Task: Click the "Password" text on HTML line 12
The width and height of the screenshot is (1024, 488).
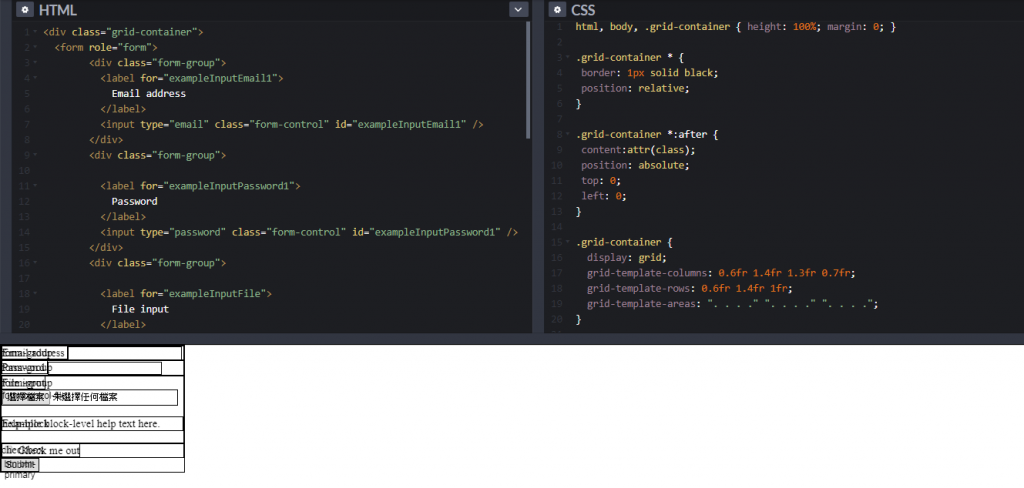Action: tap(135, 201)
